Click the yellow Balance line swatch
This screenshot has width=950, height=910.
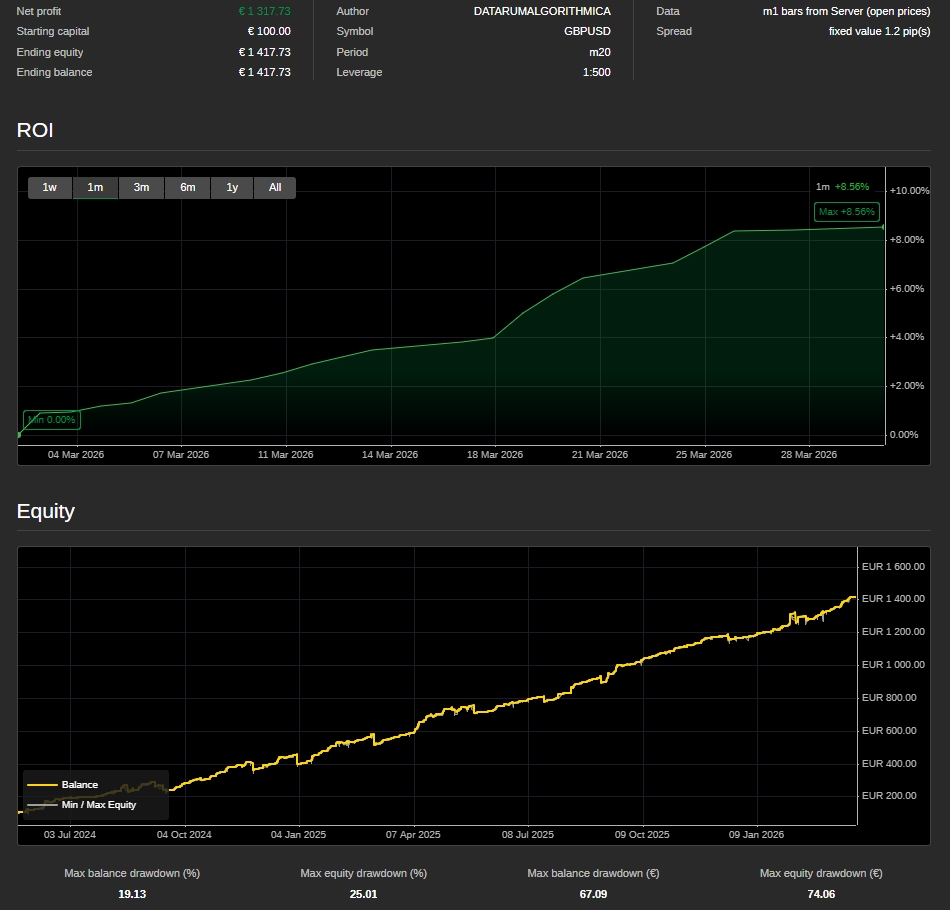pos(42,785)
